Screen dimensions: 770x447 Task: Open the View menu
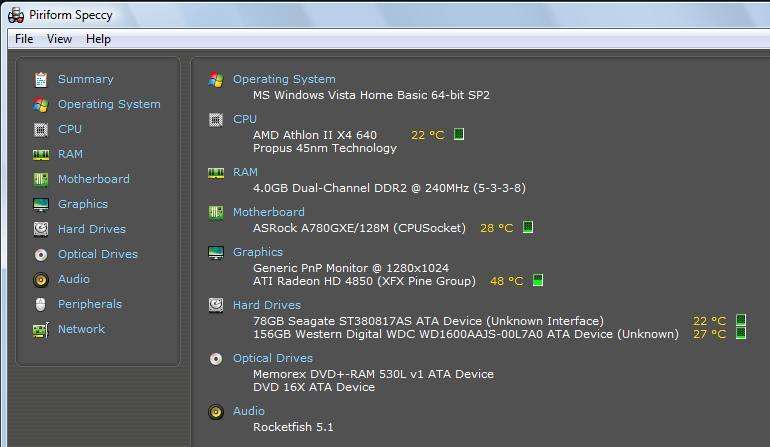pyautogui.click(x=59, y=39)
